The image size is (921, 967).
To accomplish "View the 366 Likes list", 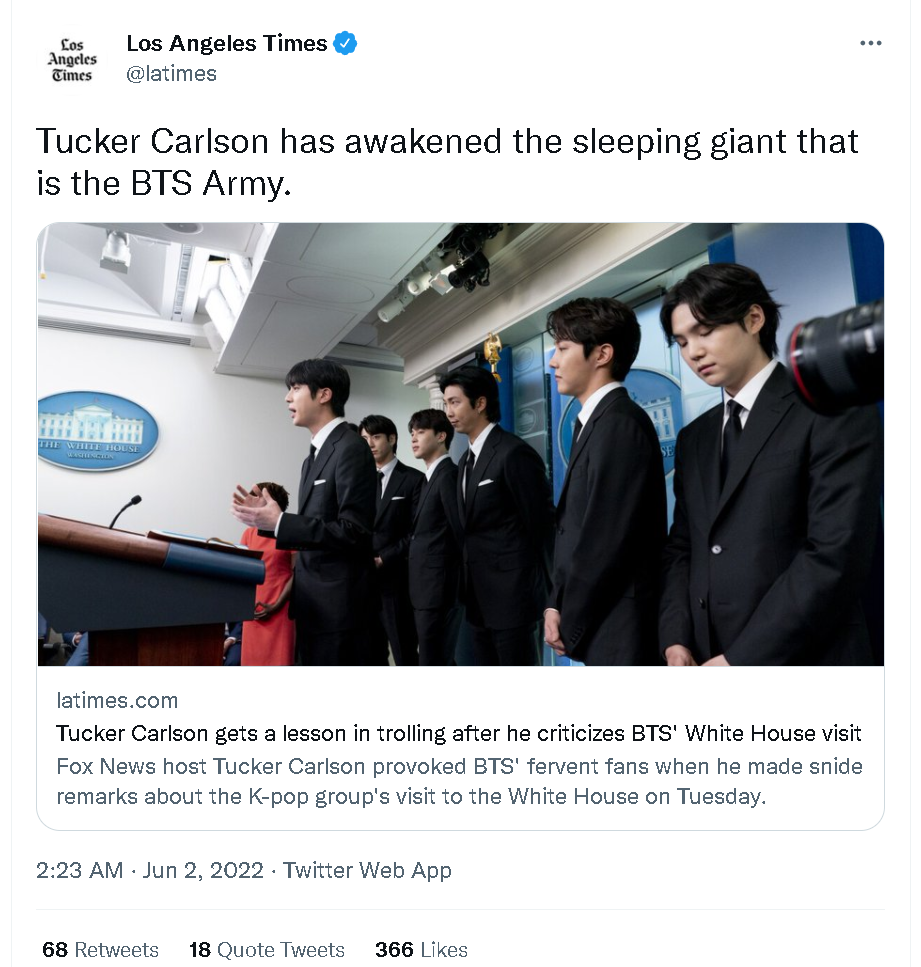I will pos(421,949).
